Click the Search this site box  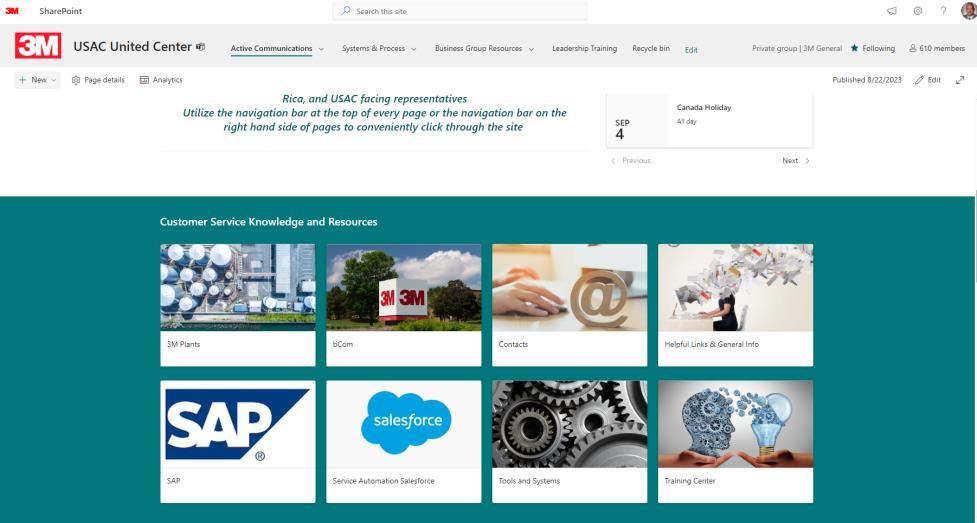(x=460, y=11)
